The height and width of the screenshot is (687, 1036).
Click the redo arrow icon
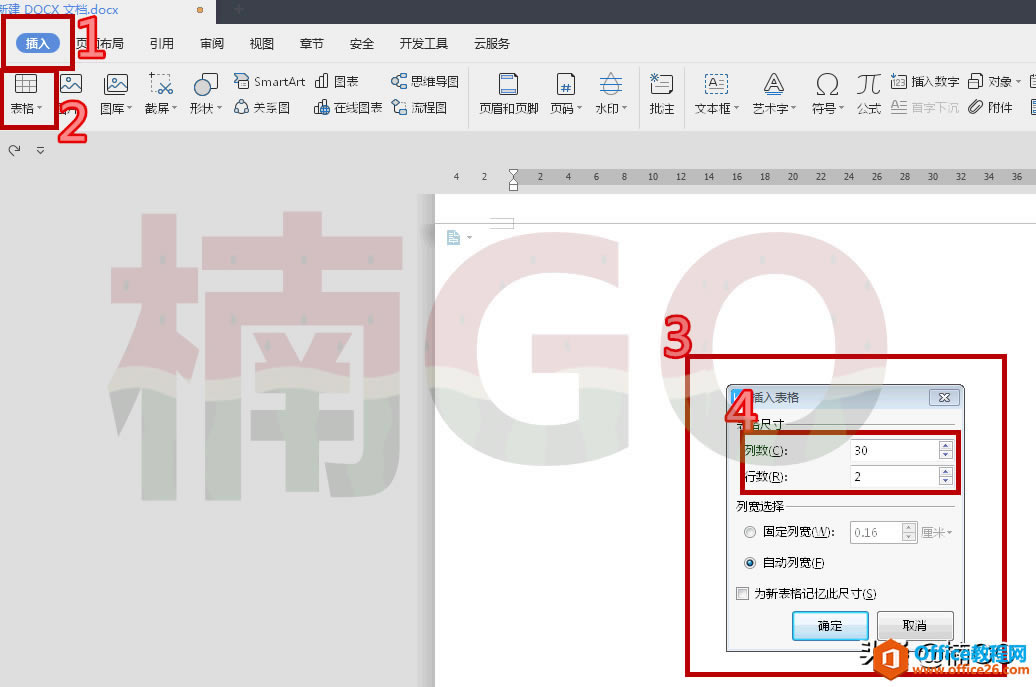(14, 150)
